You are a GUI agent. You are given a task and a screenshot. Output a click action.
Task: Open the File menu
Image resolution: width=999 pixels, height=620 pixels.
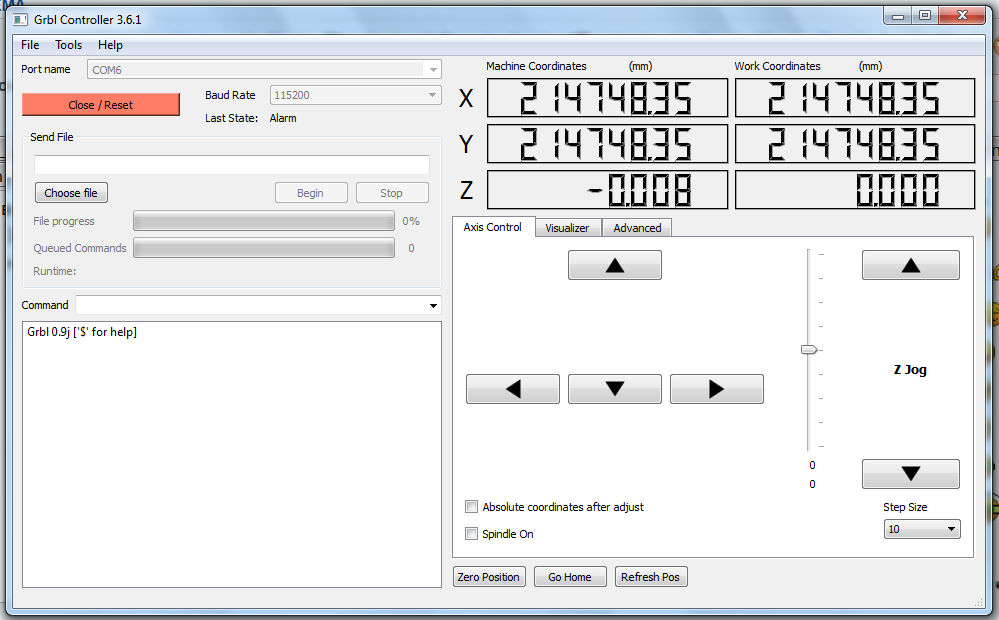(30, 45)
